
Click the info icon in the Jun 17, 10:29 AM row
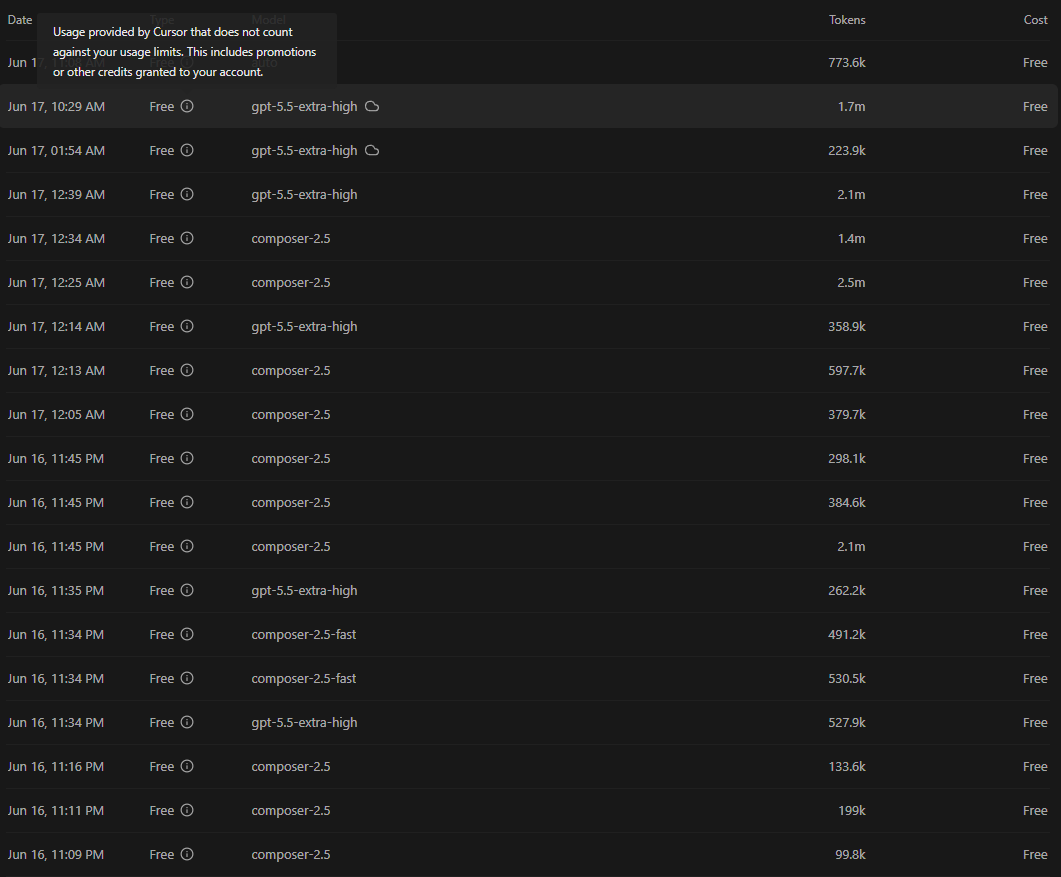click(x=187, y=106)
